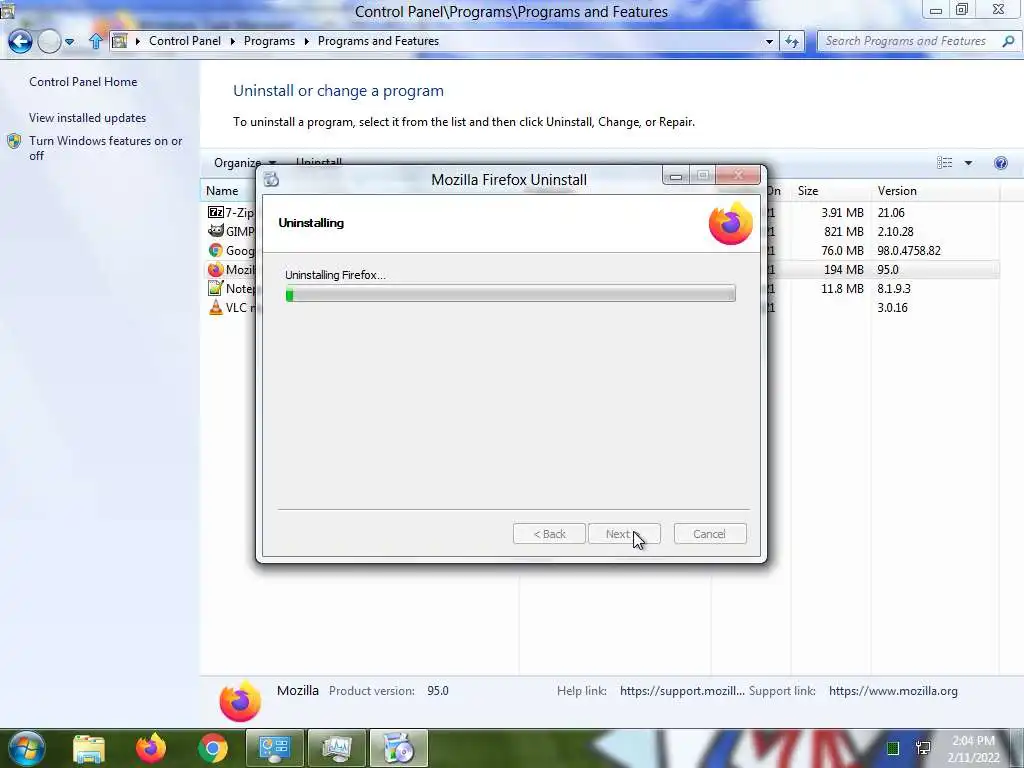1024x768 pixels.
Task: Refresh the Programs and Features list
Action: pyautogui.click(x=792, y=41)
